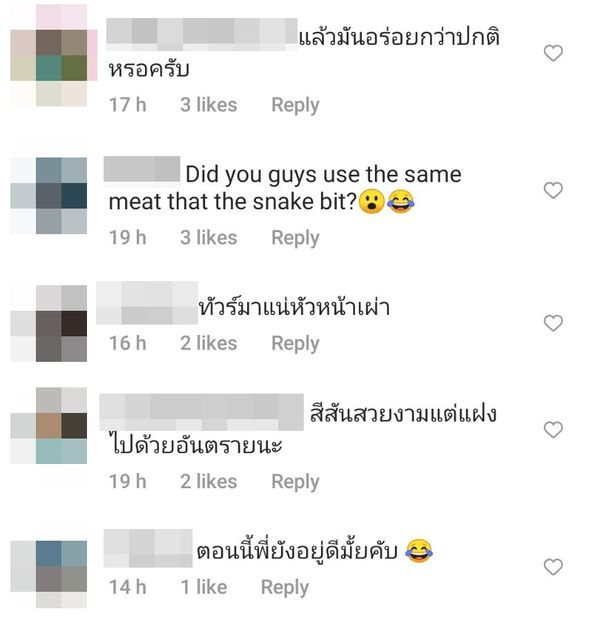
Task: View 1 like on 14 h comment
Action: click(x=204, y=588)
